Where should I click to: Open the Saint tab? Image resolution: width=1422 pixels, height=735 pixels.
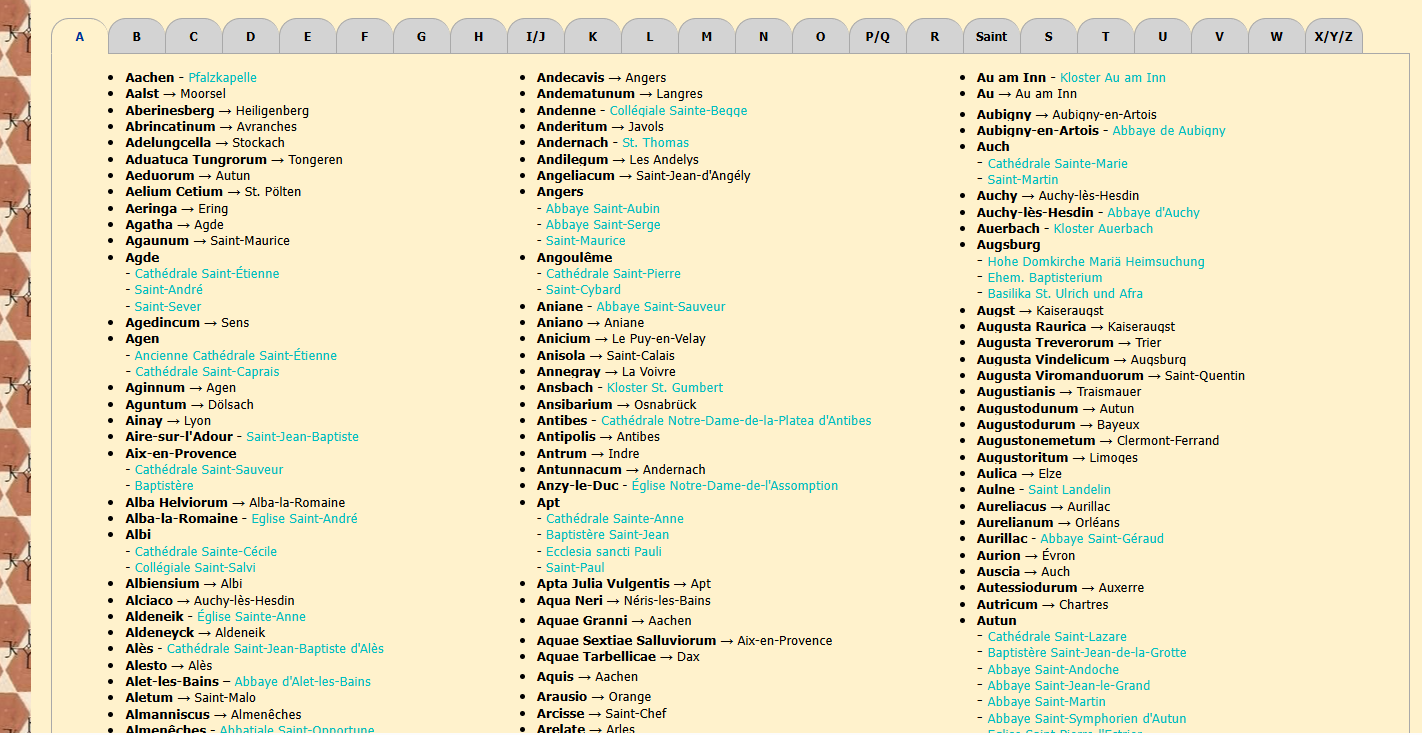tap(992, 36)
